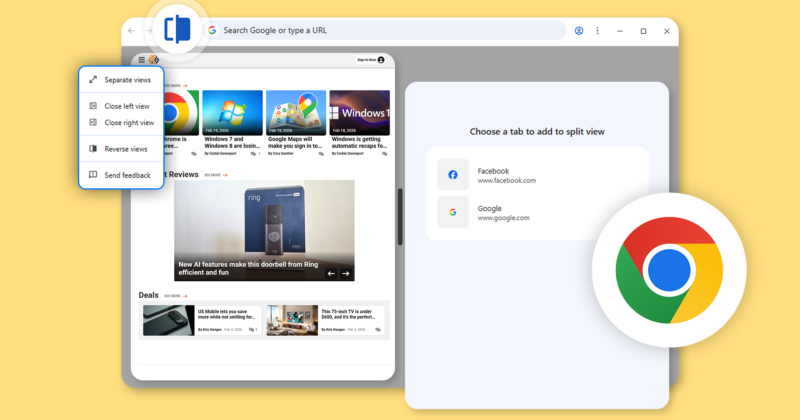This screenshot has width=800, height=420.
Task: Click the Google logo in address bar
Action: 212,30
